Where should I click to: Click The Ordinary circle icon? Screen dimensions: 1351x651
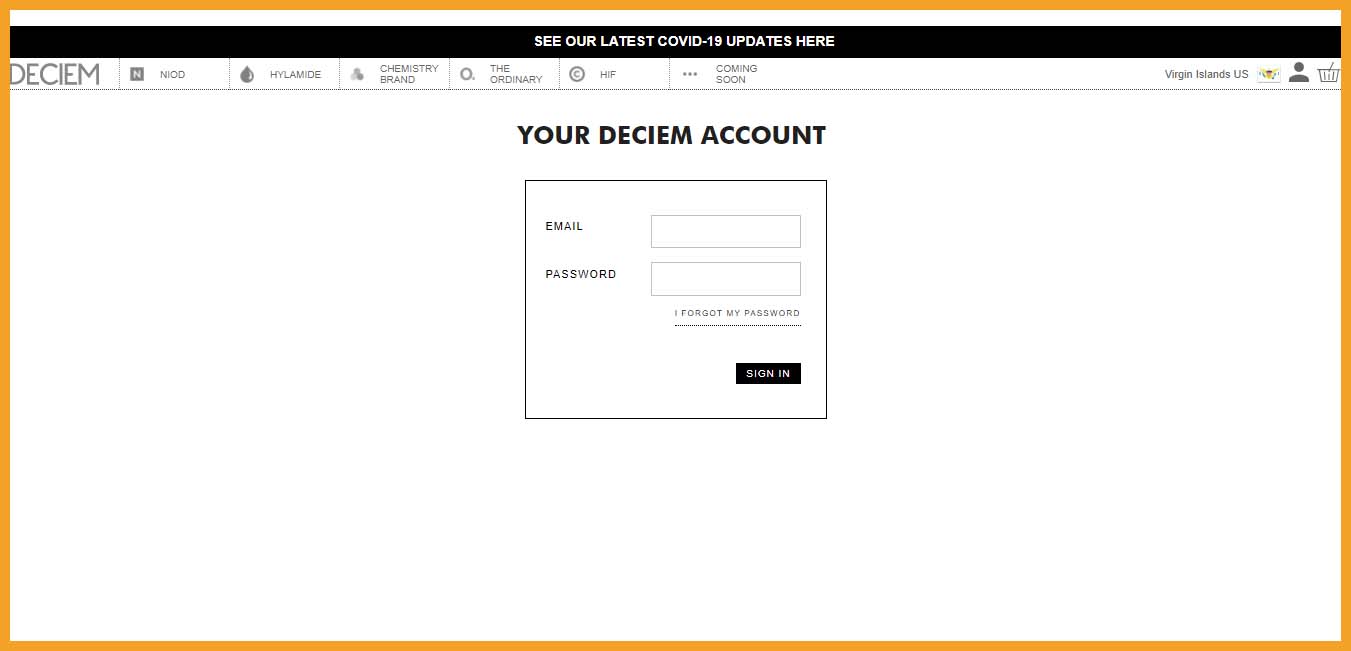(467, 74)
